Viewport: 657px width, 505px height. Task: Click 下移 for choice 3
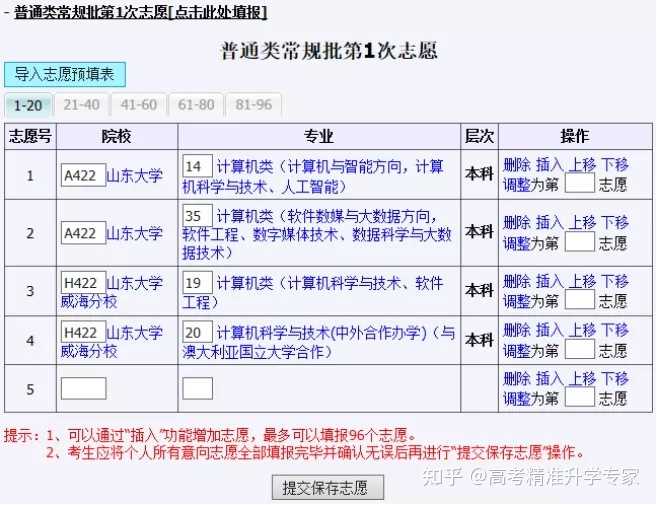(615, 281)
